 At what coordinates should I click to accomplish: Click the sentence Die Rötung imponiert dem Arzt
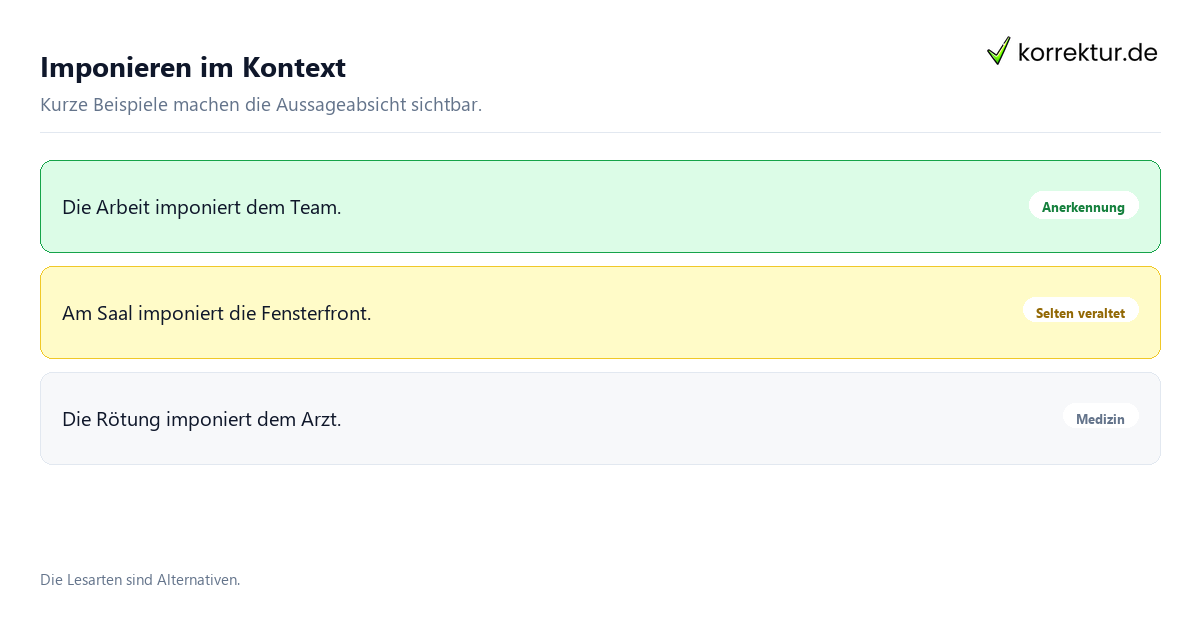pyautogui.click(x=202, y=420)
